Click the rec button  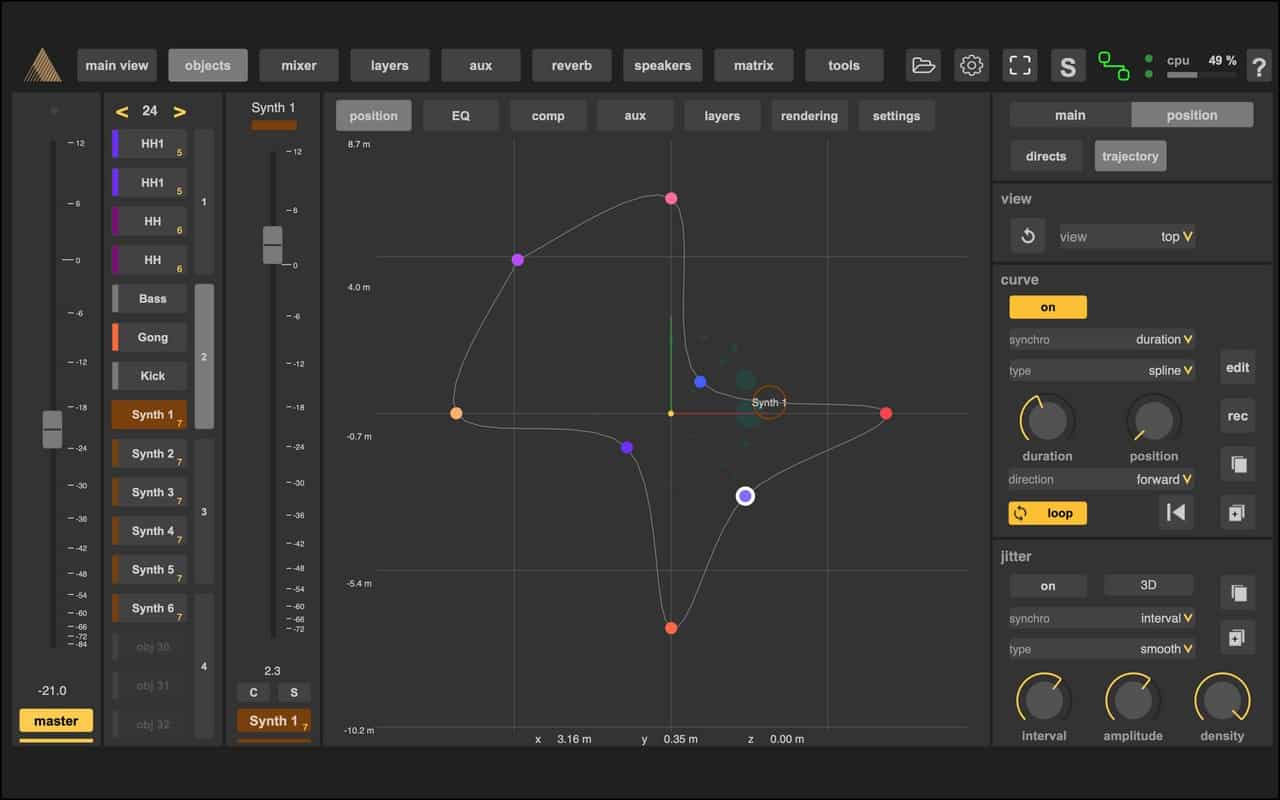tap(1237, 416)
